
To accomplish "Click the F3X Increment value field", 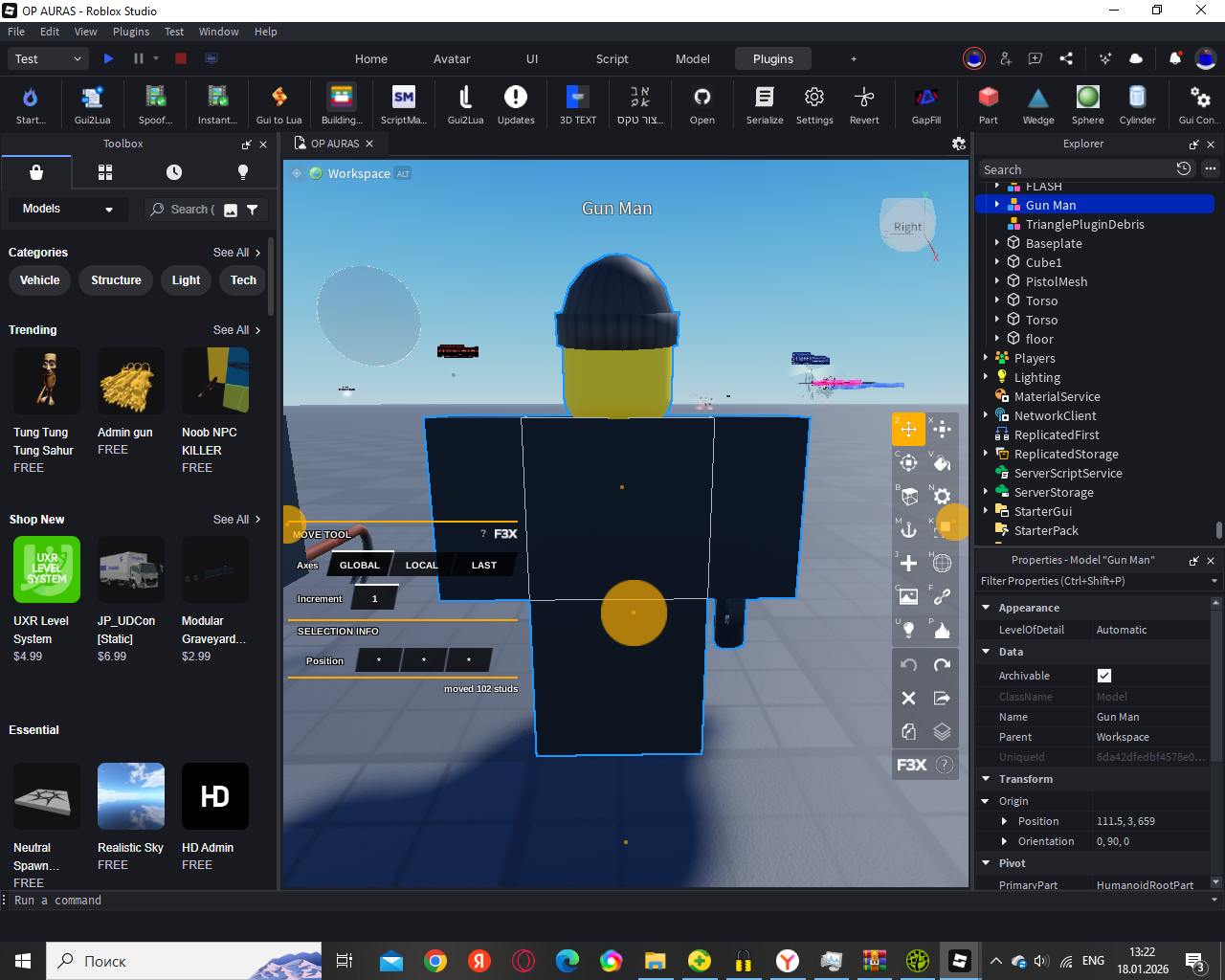I will tap(374, 599).
